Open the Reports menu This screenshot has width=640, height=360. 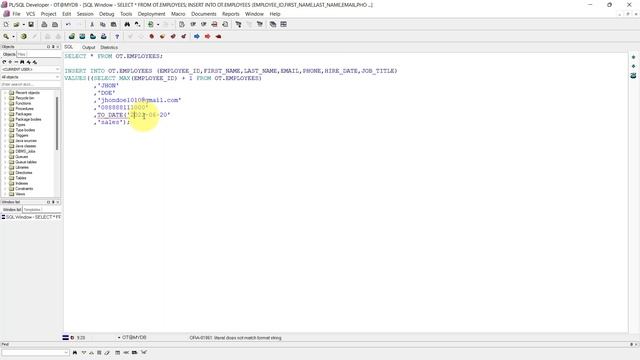tap(231, 14)
